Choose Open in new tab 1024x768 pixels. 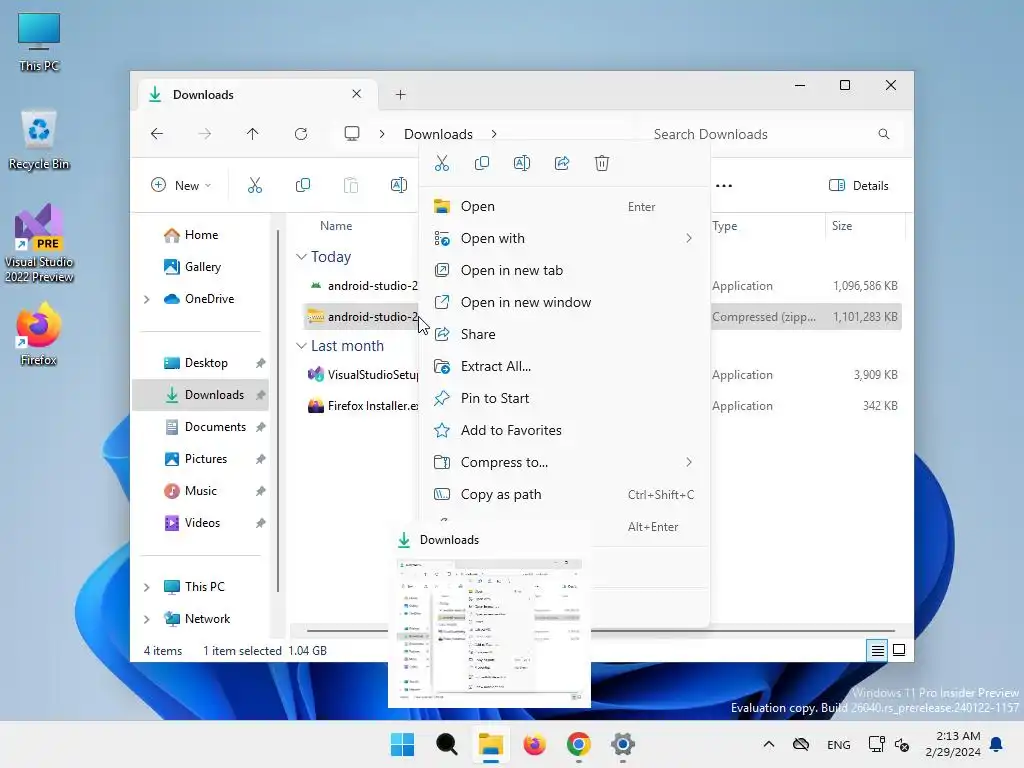(564, 270)
